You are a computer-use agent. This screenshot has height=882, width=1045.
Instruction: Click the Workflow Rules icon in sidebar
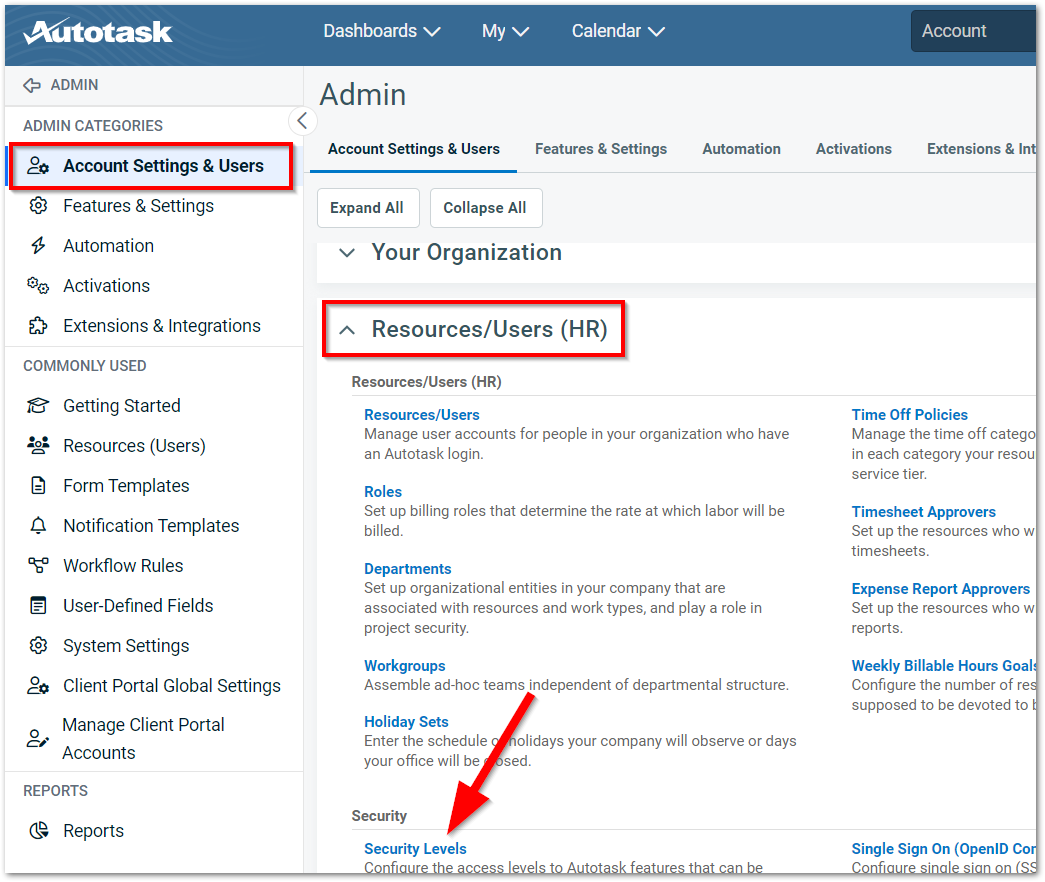(x=38, y=566)
